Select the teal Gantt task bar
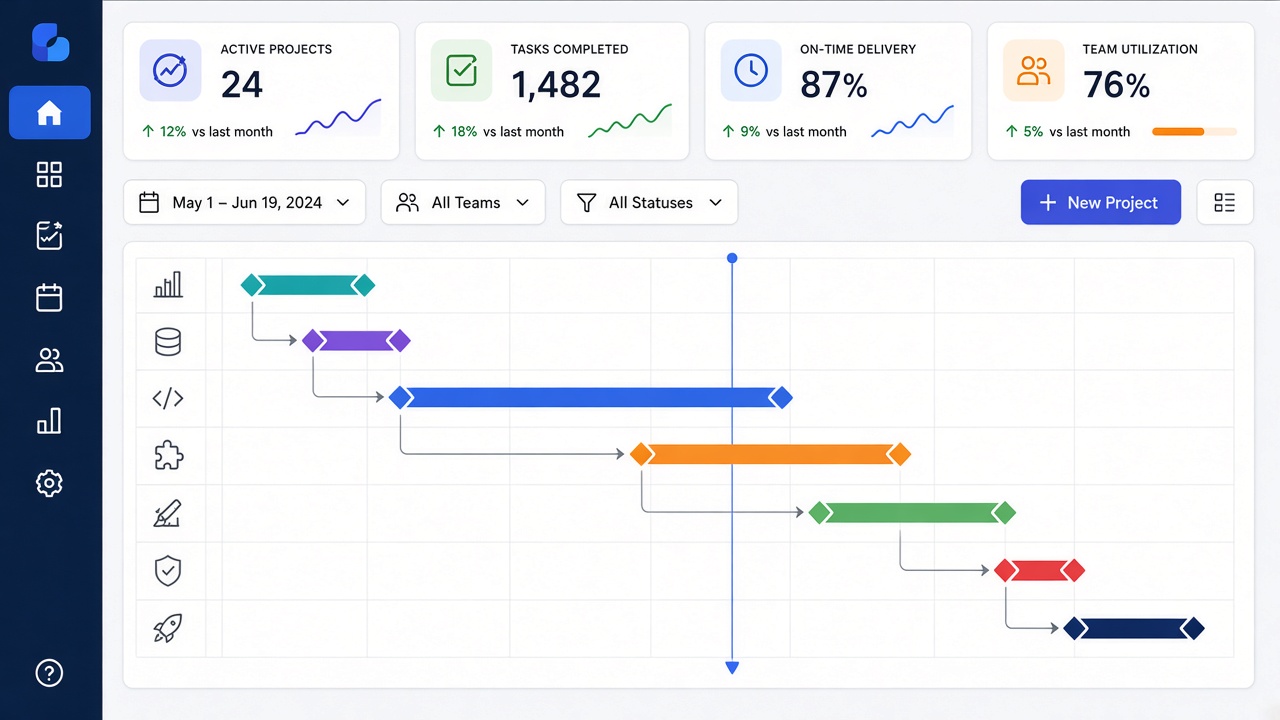 click(308, 285)
